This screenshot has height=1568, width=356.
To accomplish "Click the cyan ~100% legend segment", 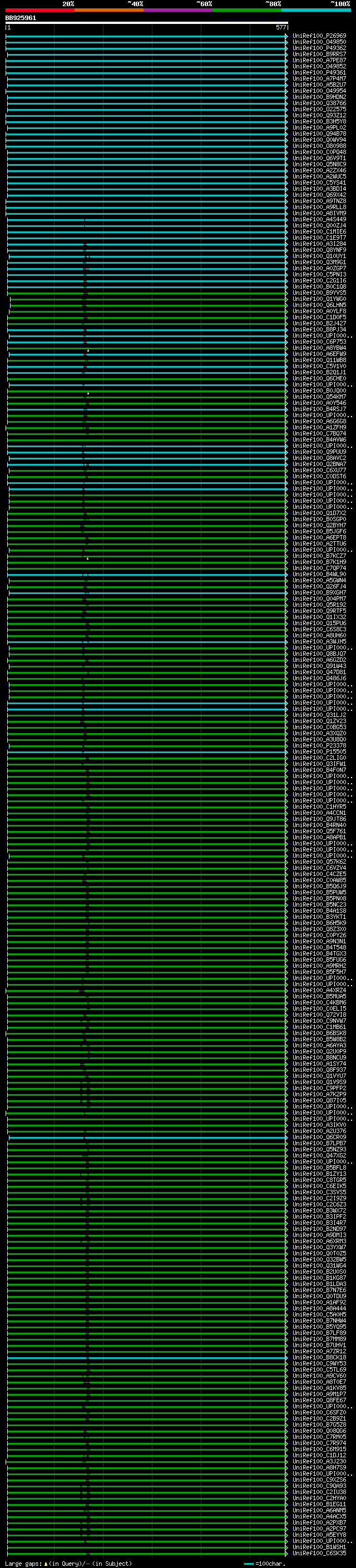I will (317, 10).
